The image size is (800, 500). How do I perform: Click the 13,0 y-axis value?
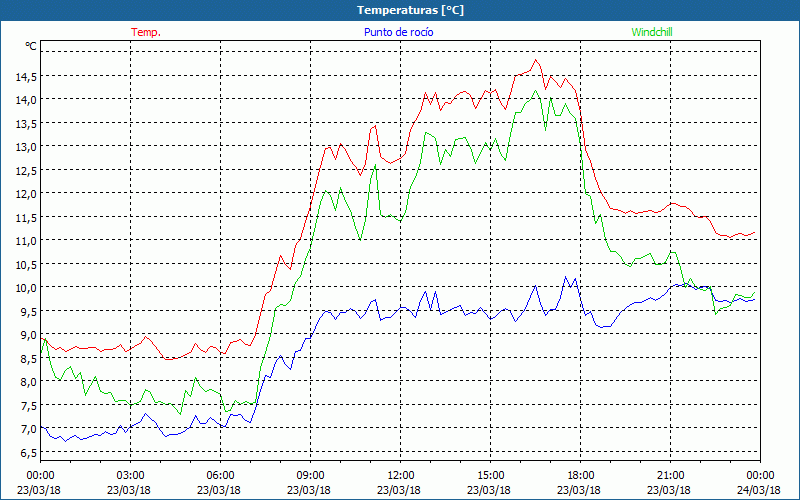coord(27,147)
